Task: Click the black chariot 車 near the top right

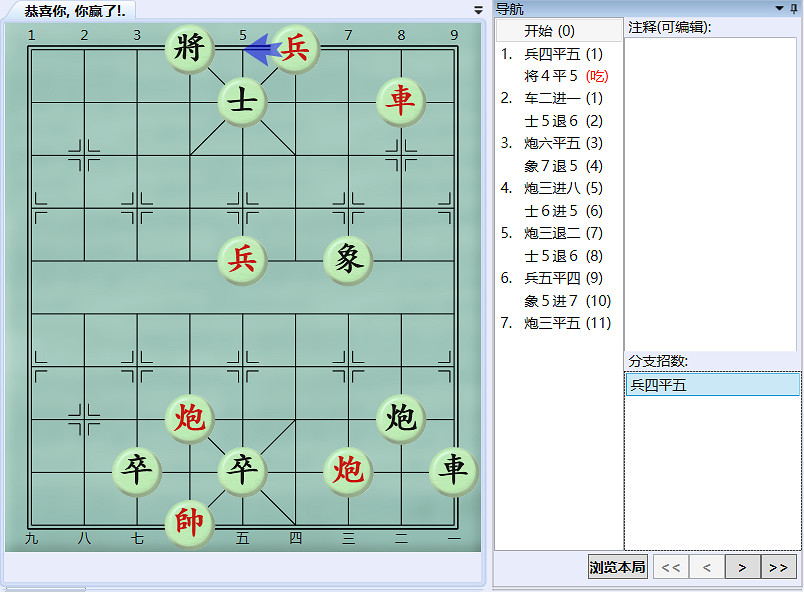Action: tap(400, 99)
